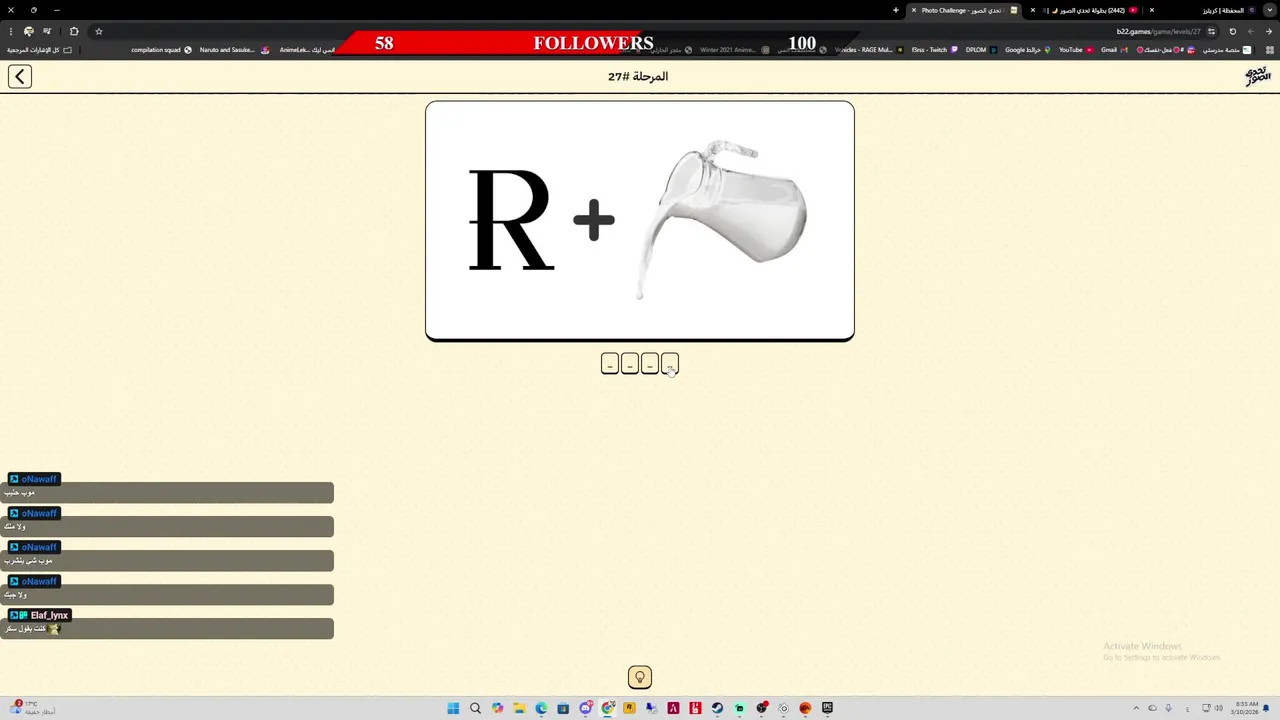Close the Photo Challenge tab
1280x720 pixels.
[913, 10]
